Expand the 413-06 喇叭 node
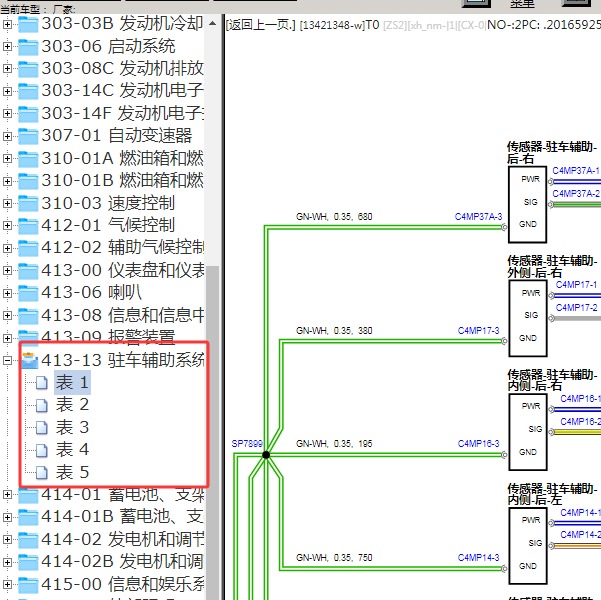 coord(7,293)
